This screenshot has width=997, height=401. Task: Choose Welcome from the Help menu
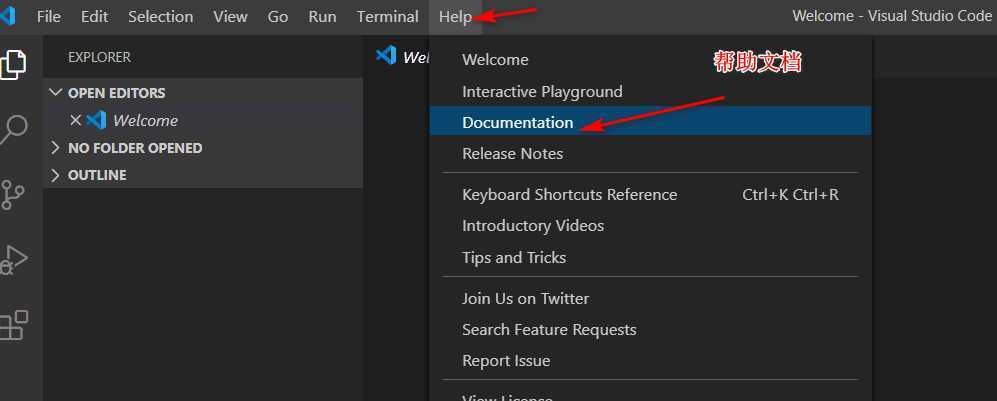click(650, 60)
